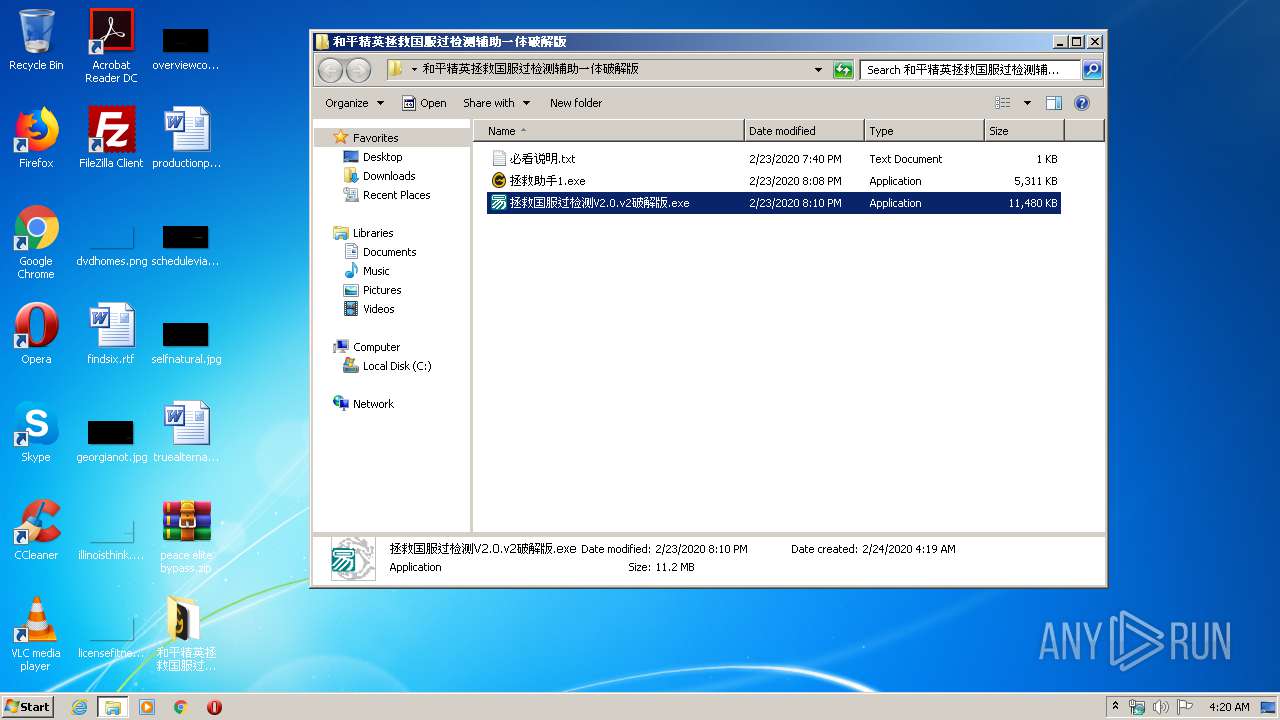Refresh the folder via address bar button

pyautogui.click(x=843, y=70)
